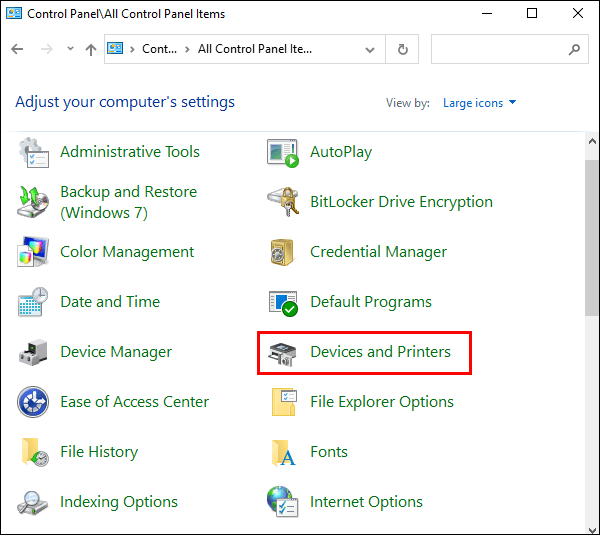This screenshot has height=535, width=600.
Task: Go up one level with Up arrow
Action: click(91, 49)
